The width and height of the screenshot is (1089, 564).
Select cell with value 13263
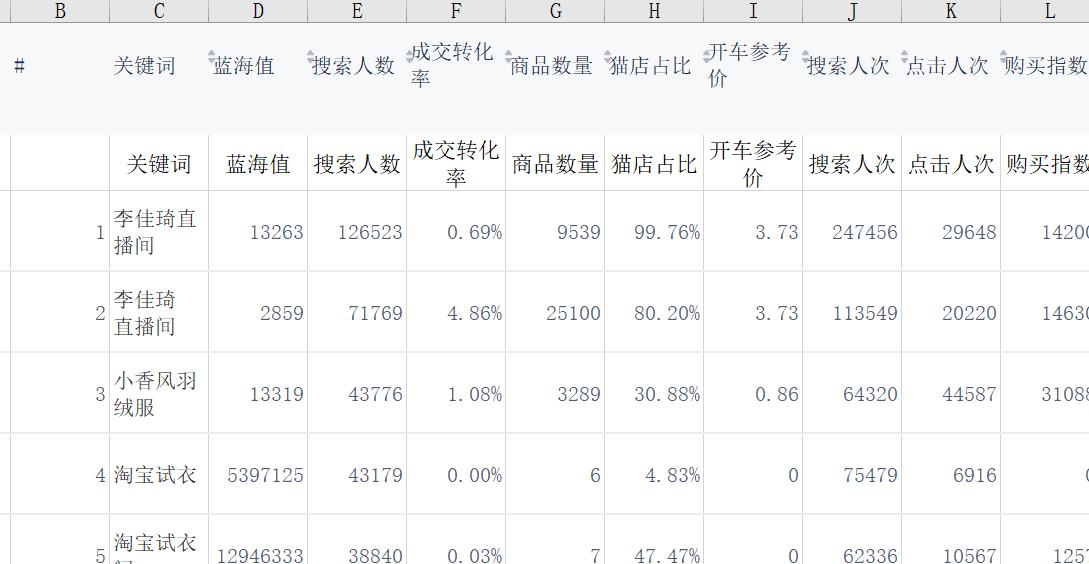click(x=258, y=231)
